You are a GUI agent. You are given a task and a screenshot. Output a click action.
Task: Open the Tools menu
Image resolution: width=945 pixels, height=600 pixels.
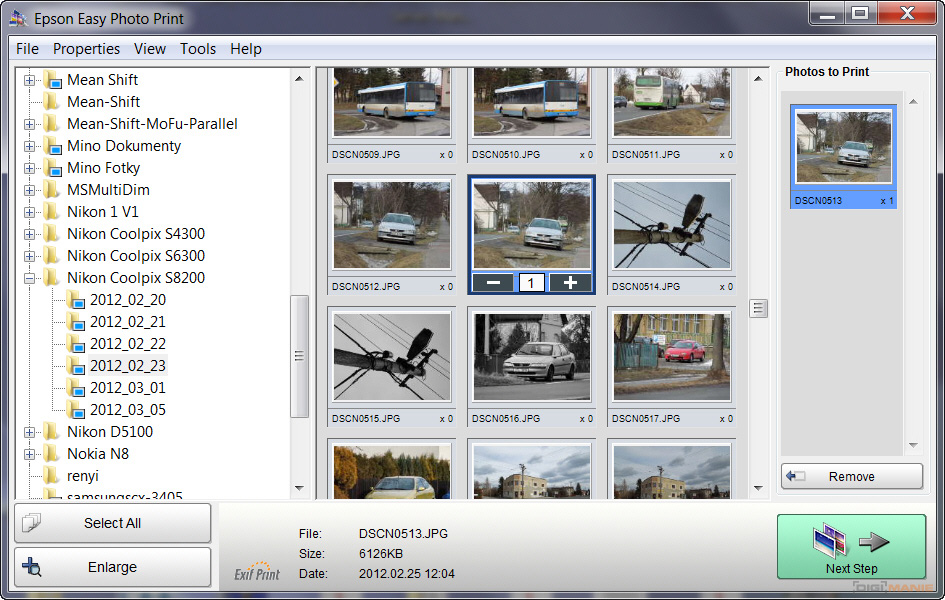pos(198,49)
